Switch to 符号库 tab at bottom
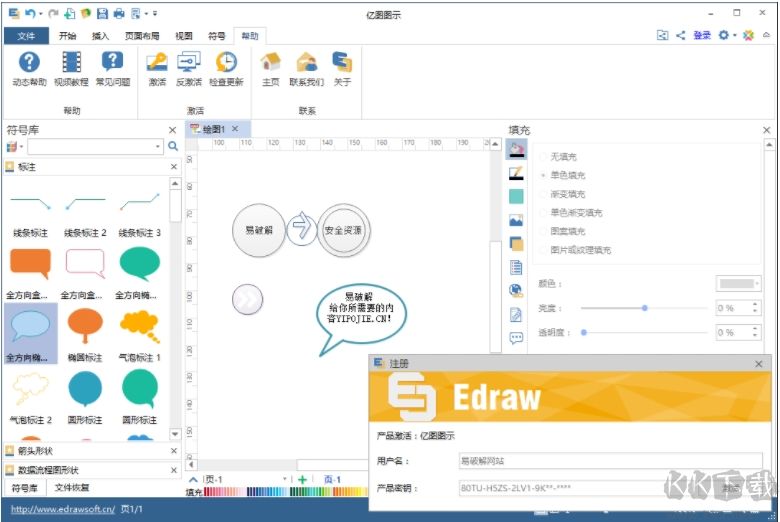780x522 pixels. point(25,488)
